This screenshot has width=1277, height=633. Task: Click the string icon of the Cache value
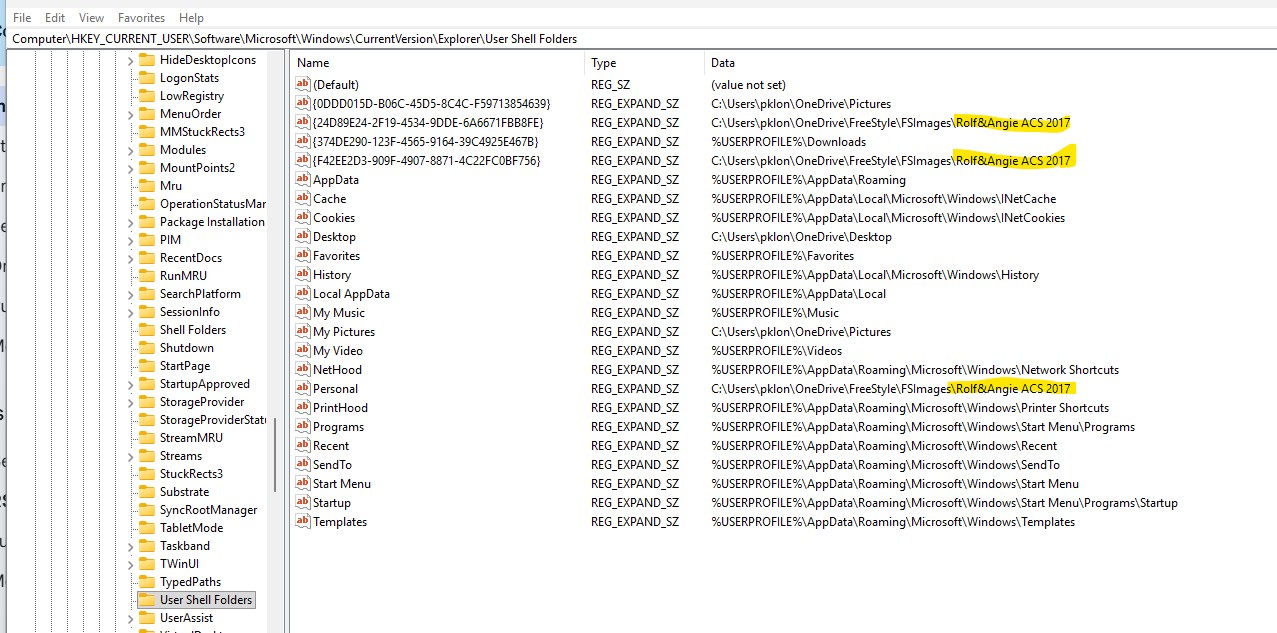(303, 199)
